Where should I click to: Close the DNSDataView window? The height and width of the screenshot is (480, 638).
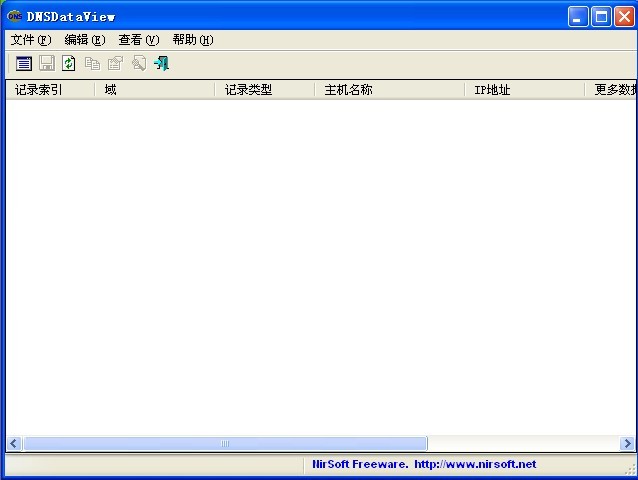click(624, 17)
